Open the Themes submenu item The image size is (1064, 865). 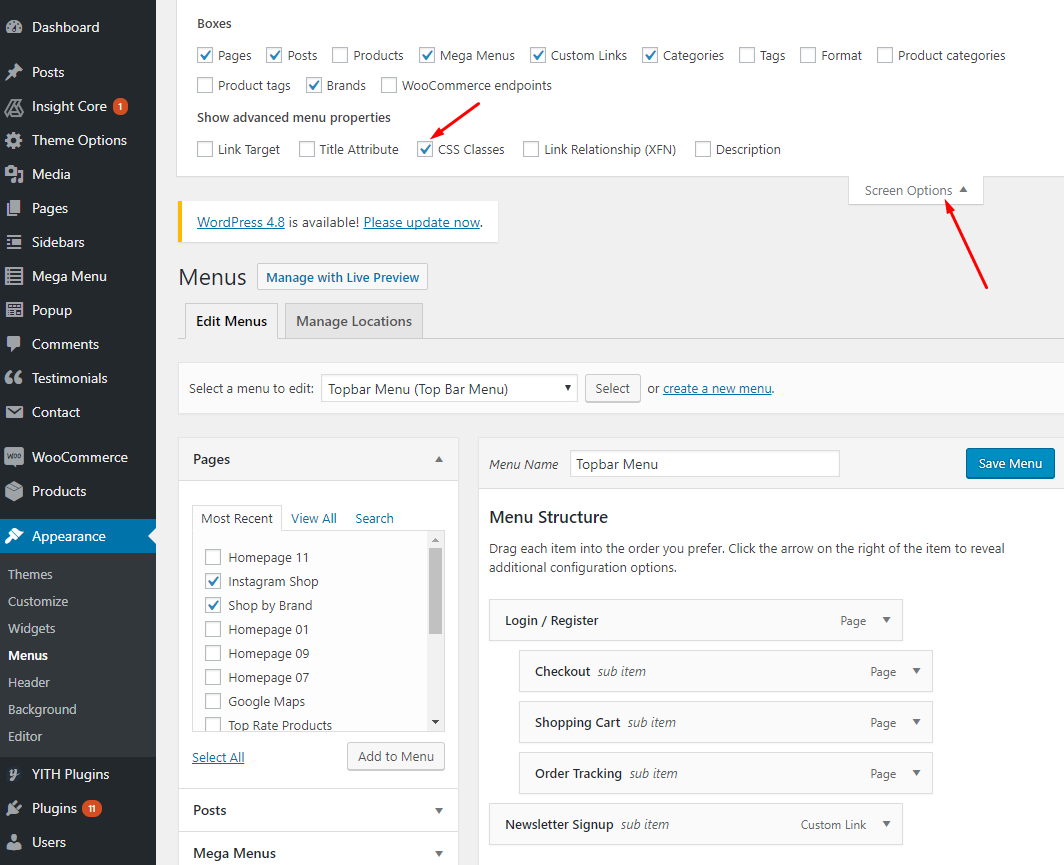30,574
